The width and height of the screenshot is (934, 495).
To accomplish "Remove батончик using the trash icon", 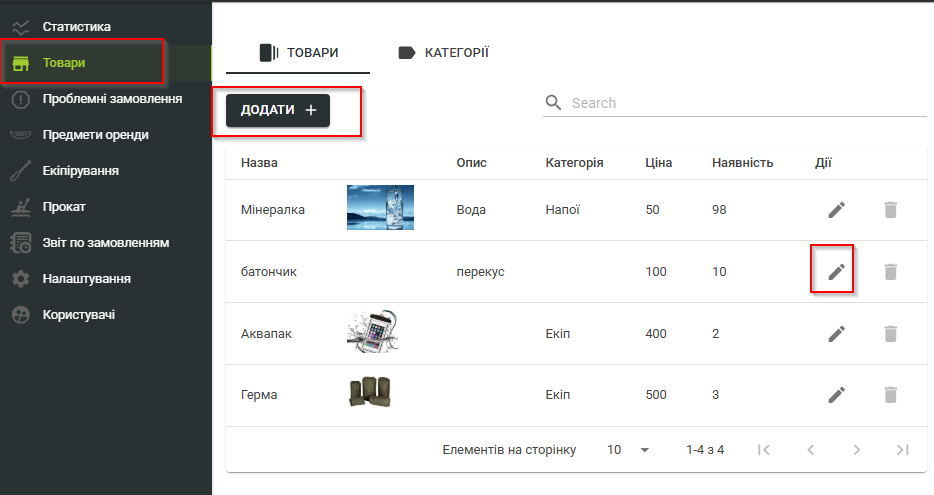I will [x=890, y=272].
